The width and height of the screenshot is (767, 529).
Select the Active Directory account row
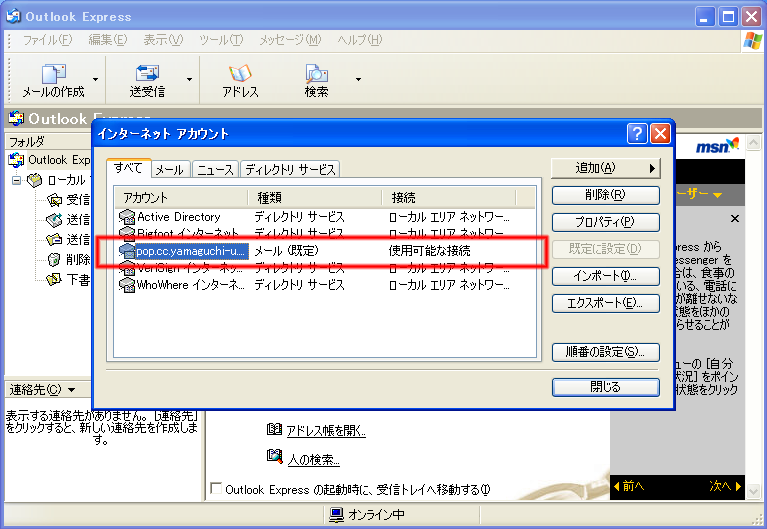325,217
